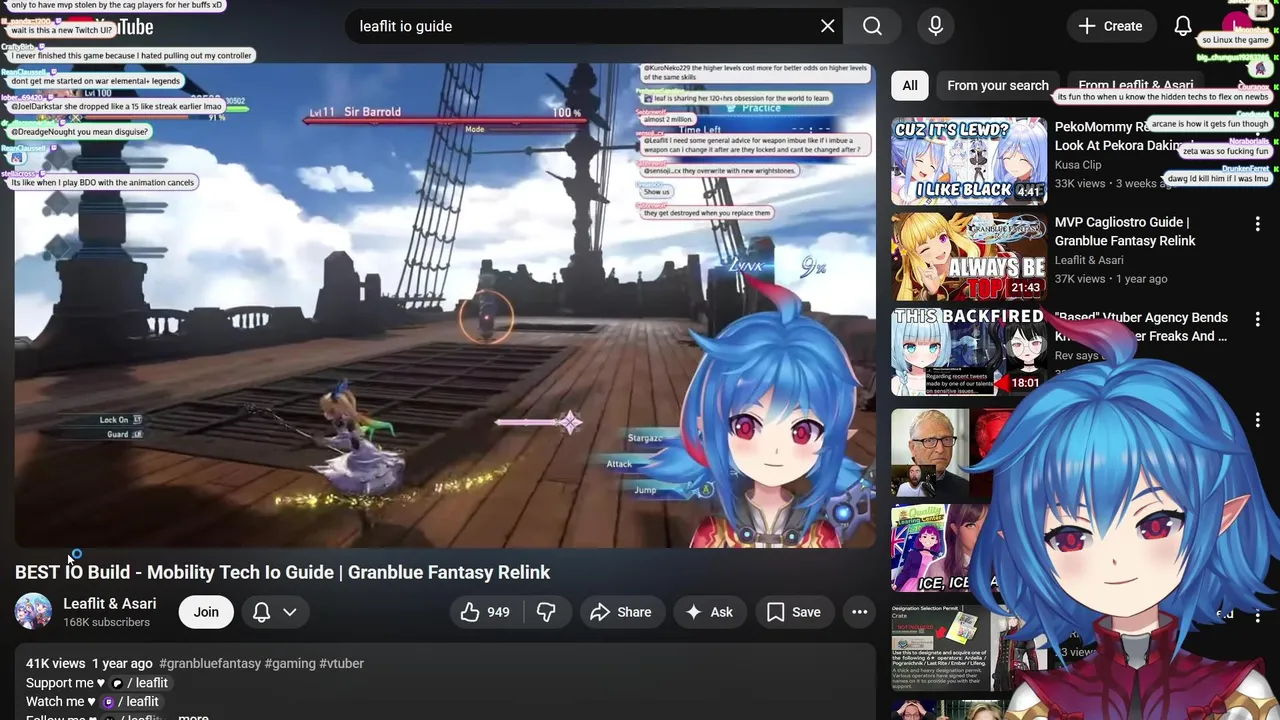The width and height of the screenshot is (1280, 720).
Task: Open more actions ellipsis under video
Action: (859, 612)
